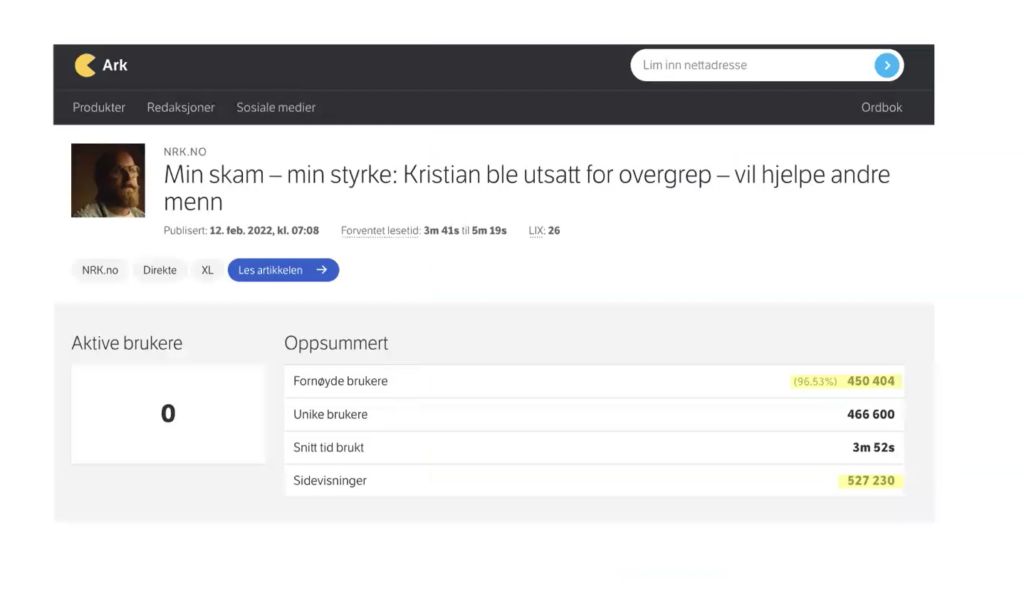Click the Aktive brukere count card
Screen dimensions: 1024x595
click(168, 414)
